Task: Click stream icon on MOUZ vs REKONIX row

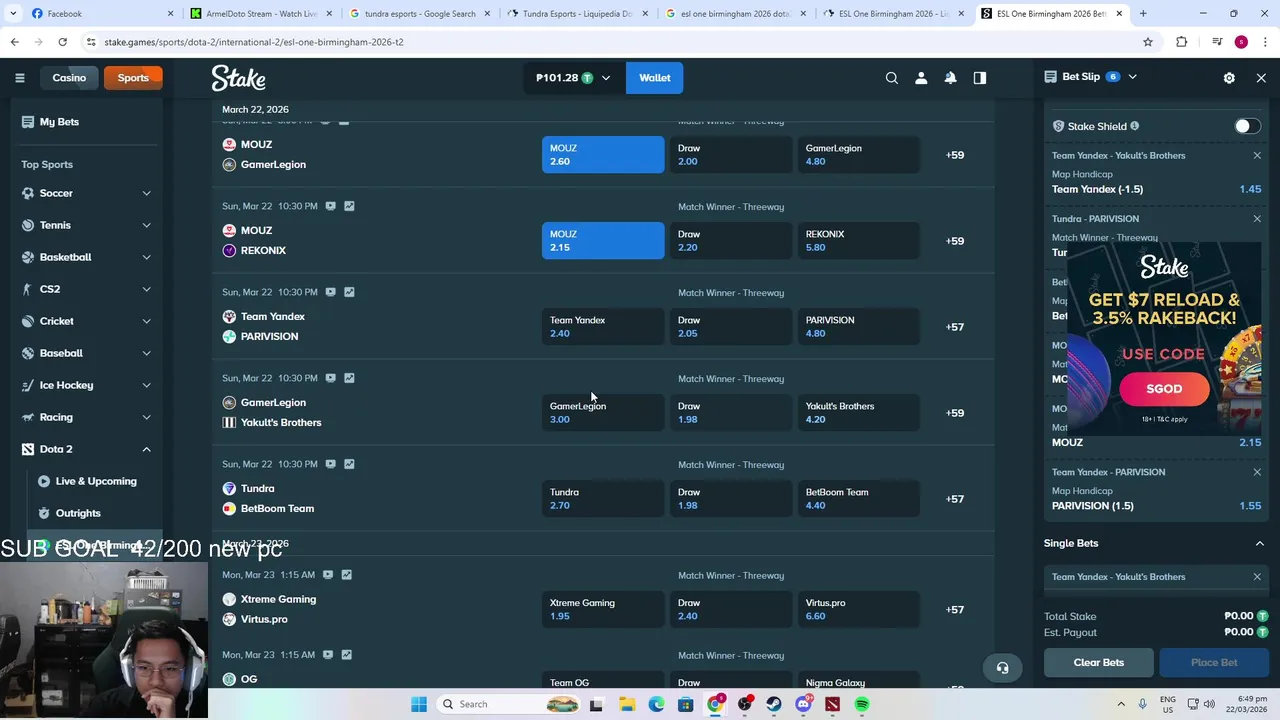Action: coord(330,206)
